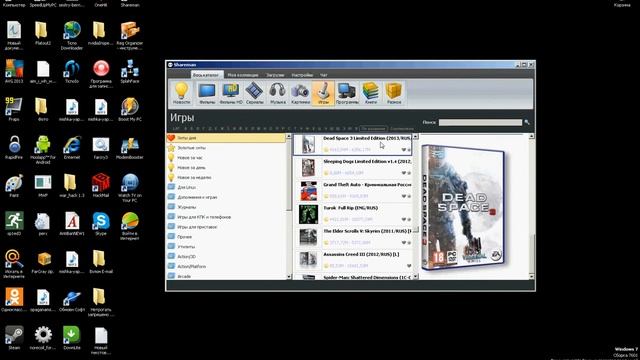Select the Золотые хиты list row
The image size is (640, 360).
226,148
